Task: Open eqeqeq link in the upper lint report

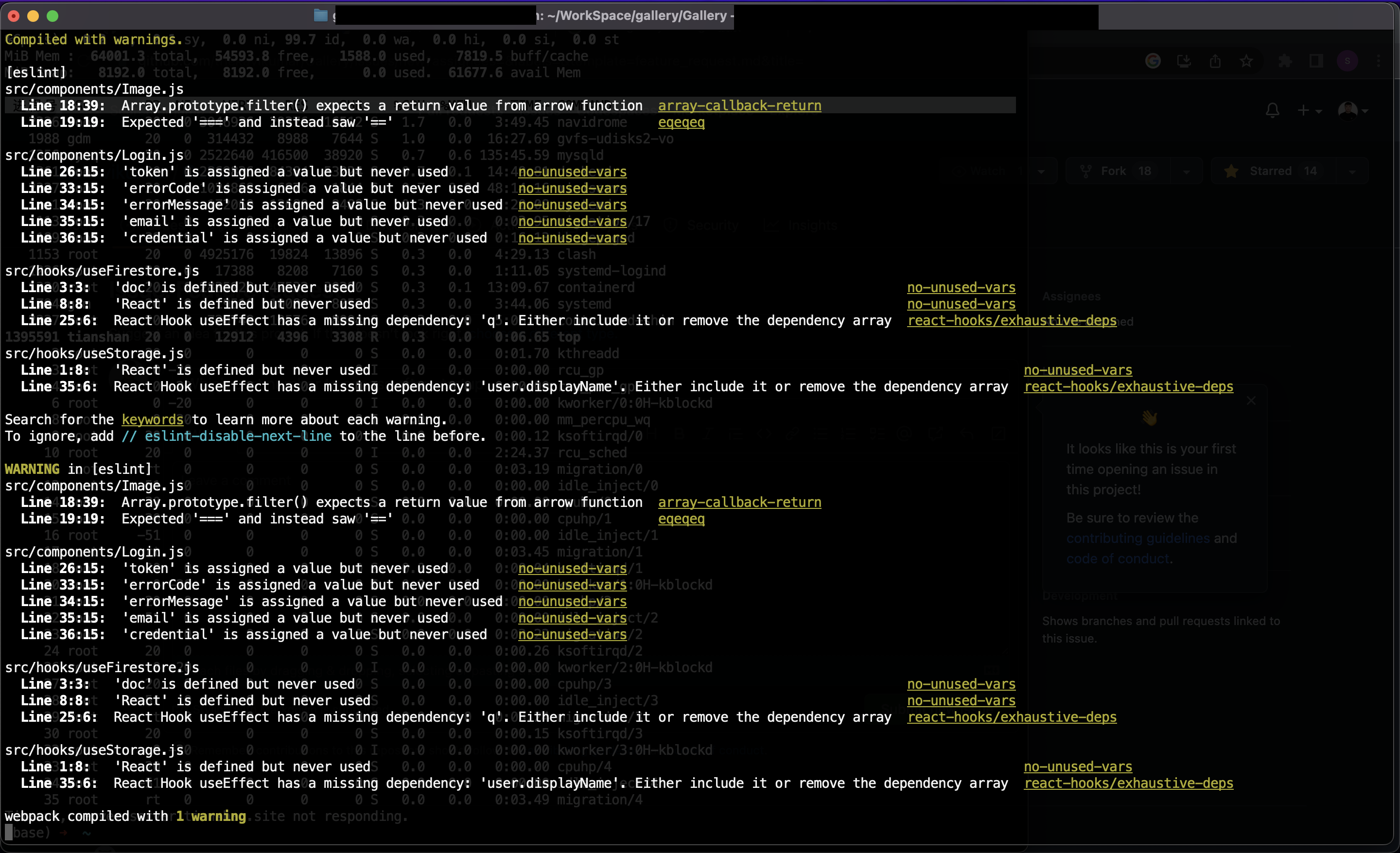Action: (x=681, y=122)
